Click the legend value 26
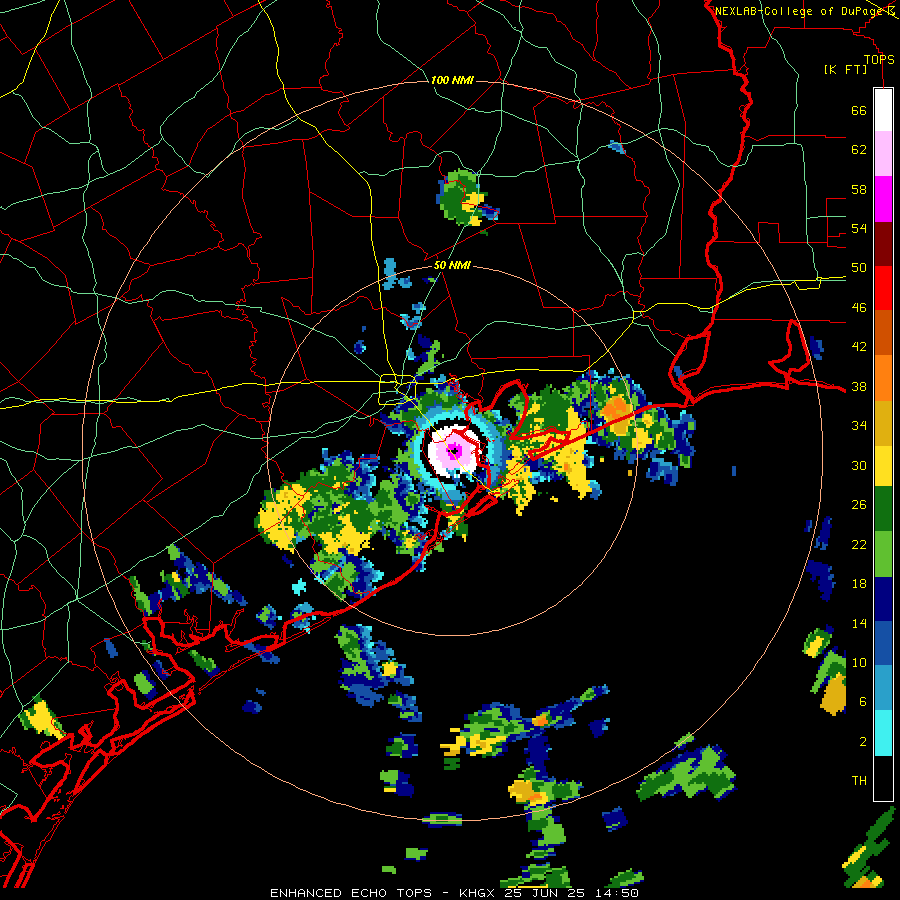 pos(859,505)
